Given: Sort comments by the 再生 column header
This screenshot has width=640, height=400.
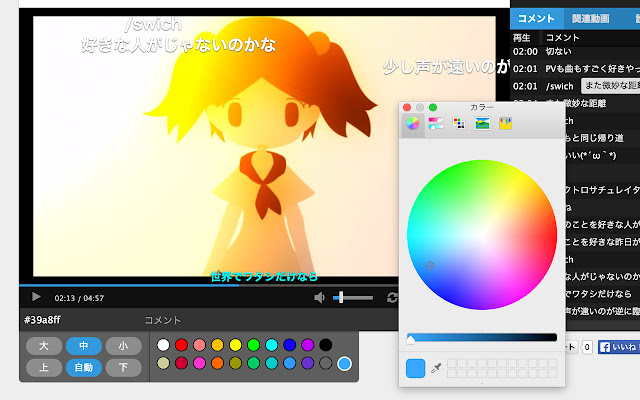Looking at the screenshot, I should click(x=522, y=38).
